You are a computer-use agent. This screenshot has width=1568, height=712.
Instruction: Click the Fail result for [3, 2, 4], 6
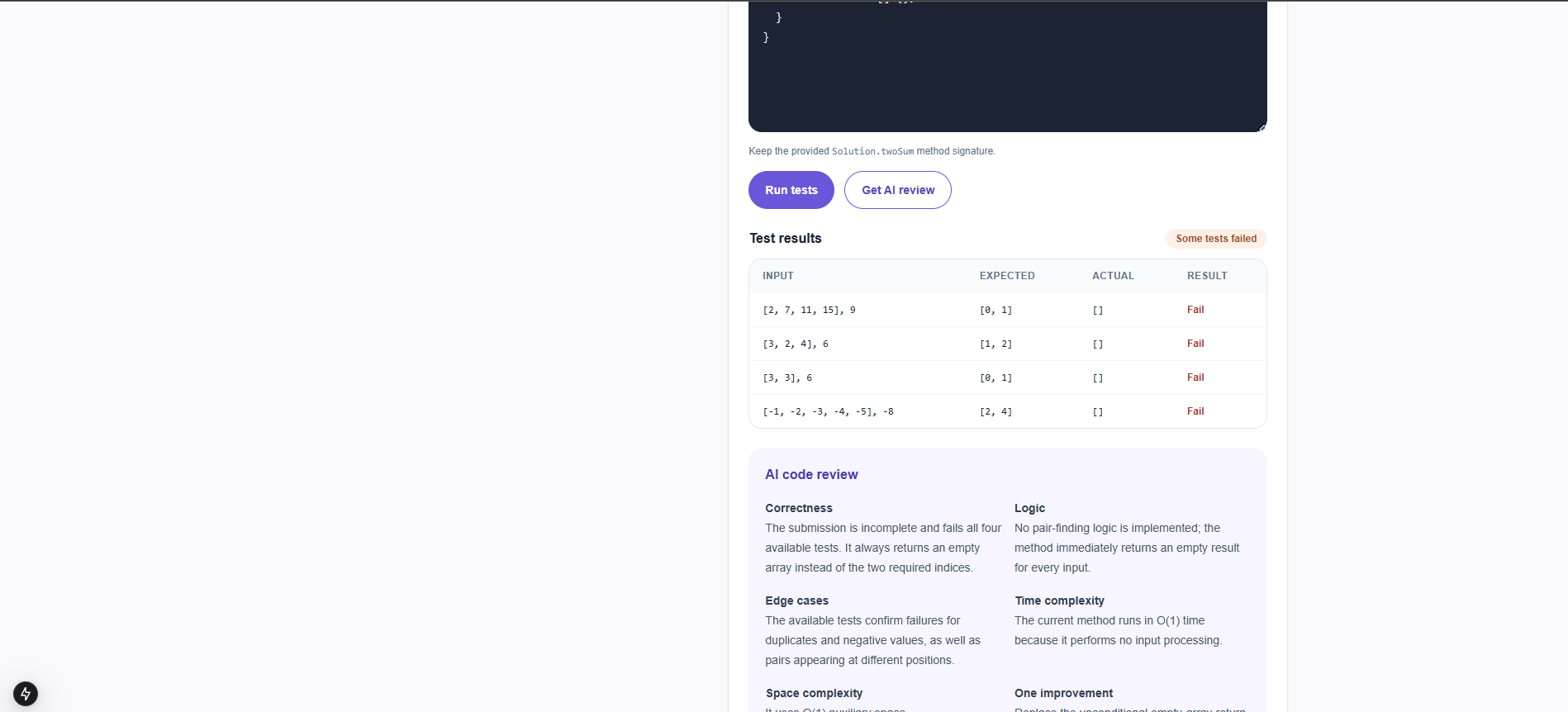[x=1195, y=344]
